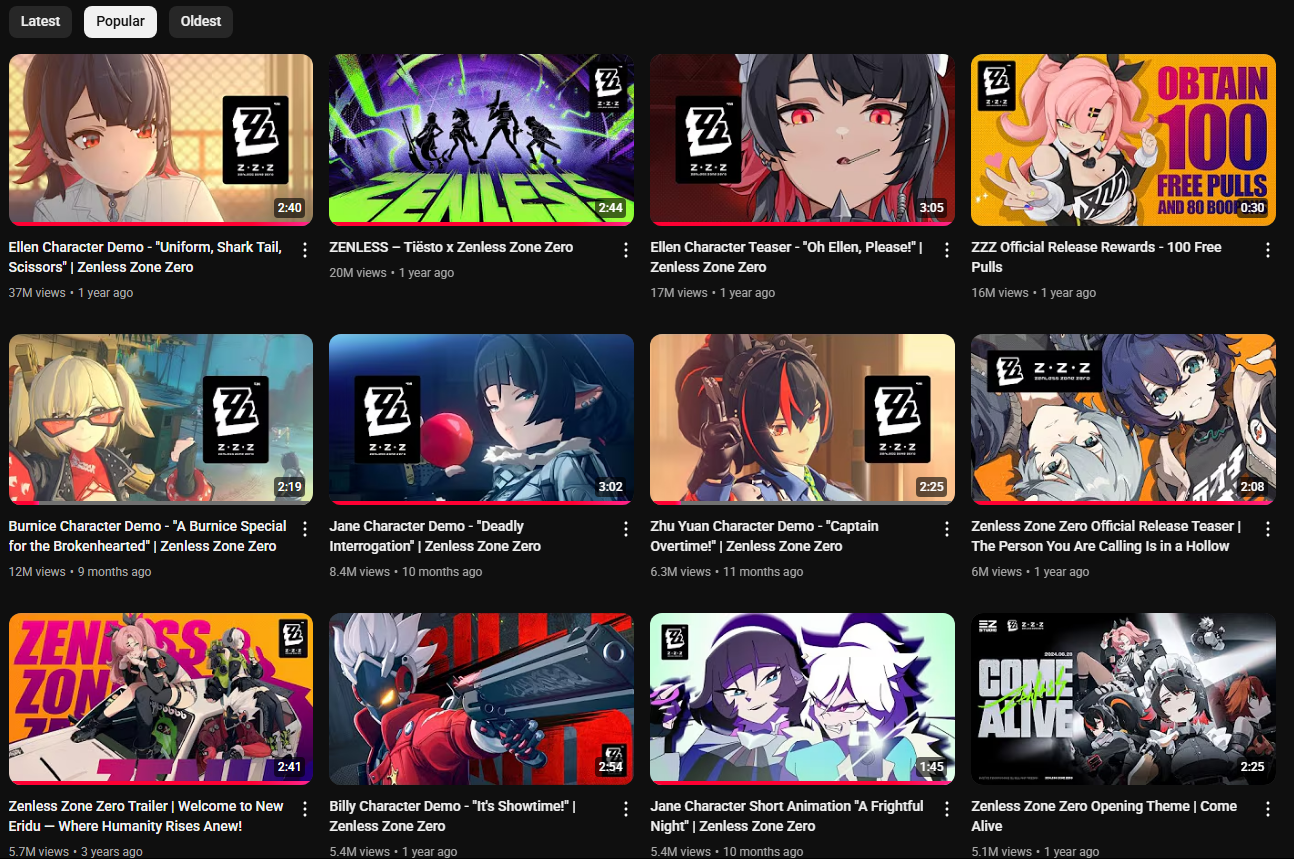Open kebab menu beside Jane Character Demo
The width and height of the screenshot is (1294, 859).
626,529
